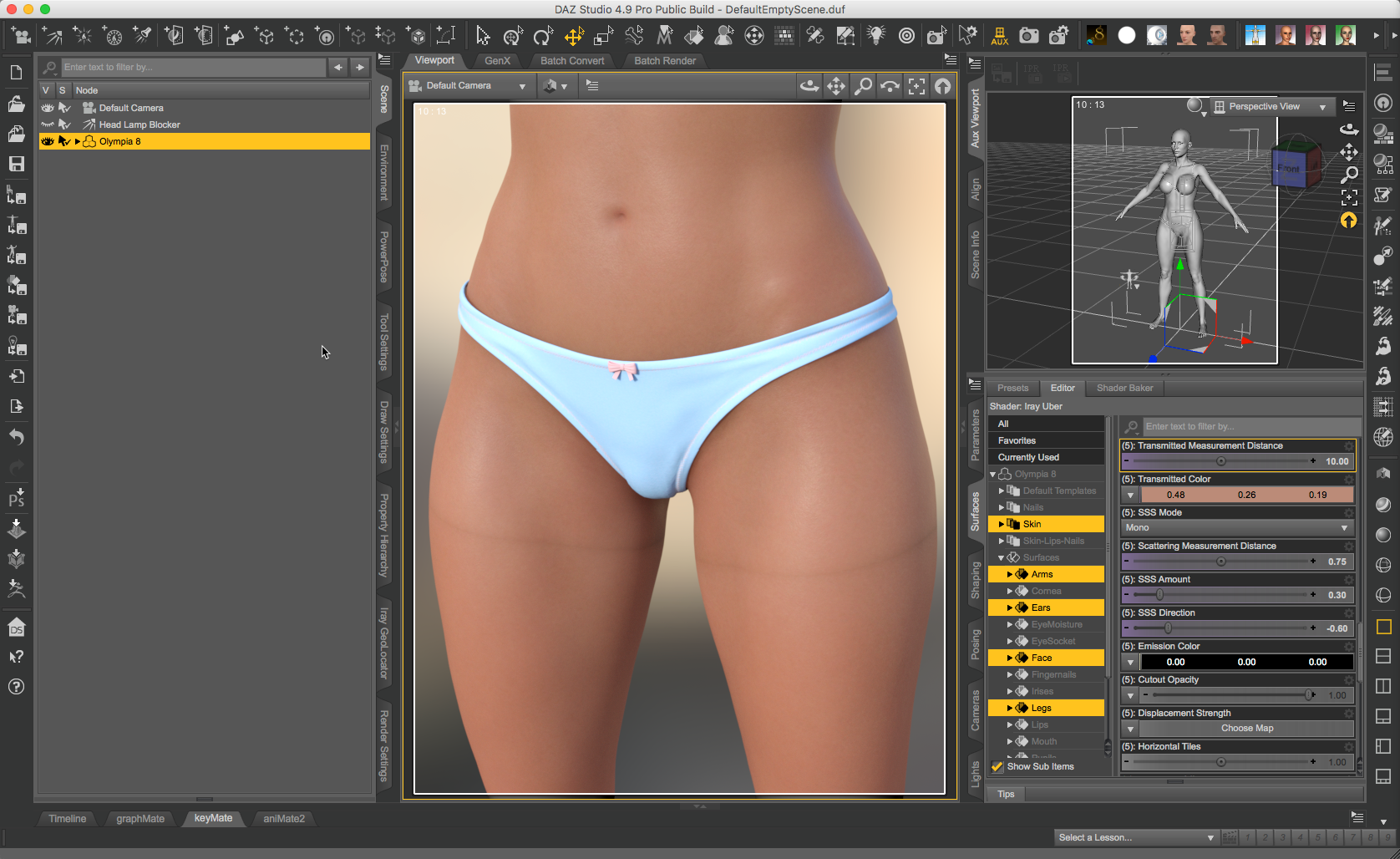1400x859 pixels.
Task: Toggle visibility of Head Lamp Blocker
Action: pyautogui.click(x=48, y=125)
